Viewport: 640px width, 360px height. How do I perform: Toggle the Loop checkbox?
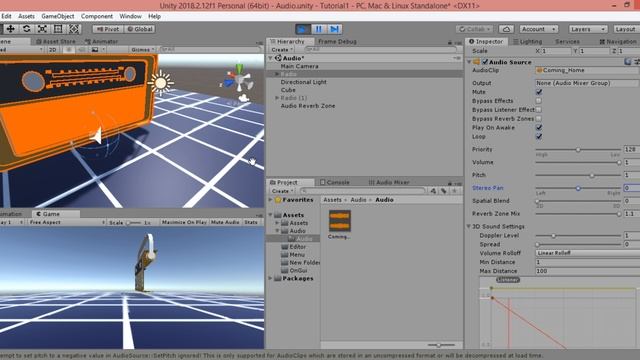[539, 137]
